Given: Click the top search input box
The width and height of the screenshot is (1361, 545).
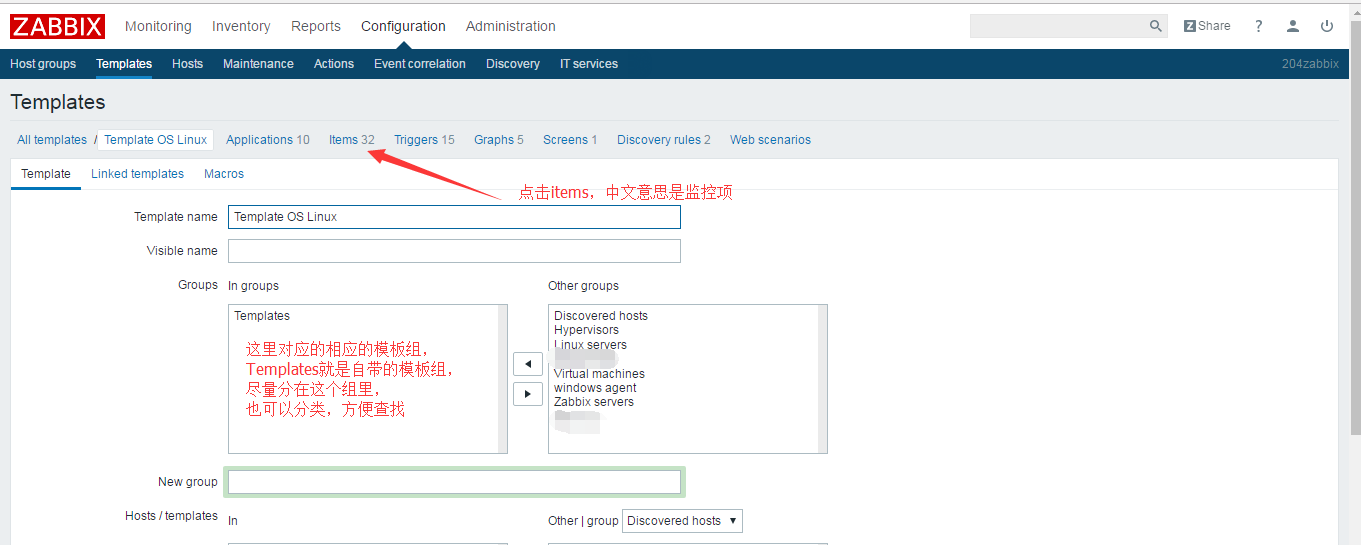Looking at the screenshot, I should tap(1058, 26).
